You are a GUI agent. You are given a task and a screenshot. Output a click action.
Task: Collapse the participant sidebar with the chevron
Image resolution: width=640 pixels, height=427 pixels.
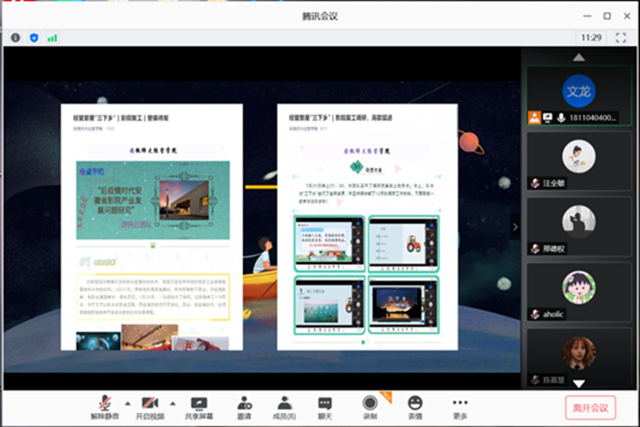click(x=516, y=227)
